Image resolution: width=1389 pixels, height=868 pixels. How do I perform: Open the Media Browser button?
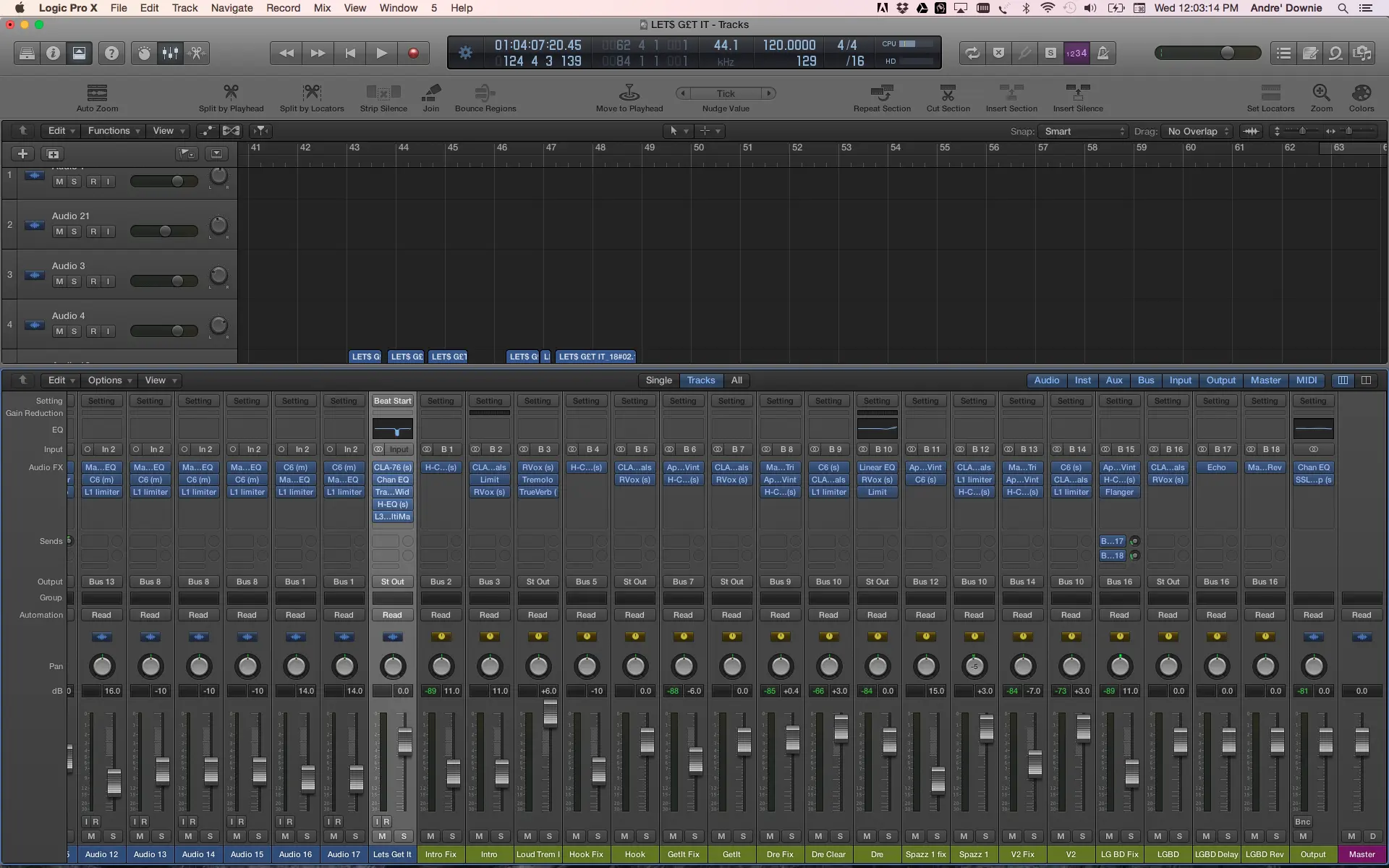pyautogui.click(x=1362, y=53)
